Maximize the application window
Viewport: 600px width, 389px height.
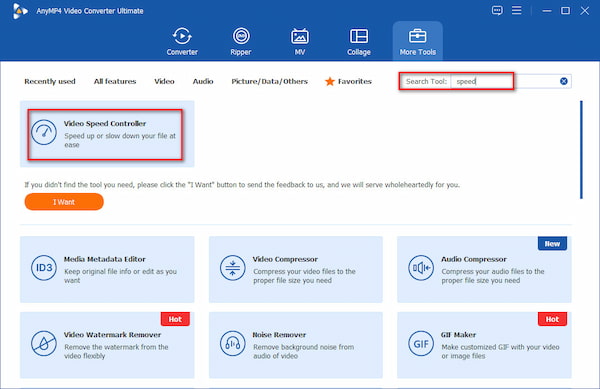tap(565, 11)
